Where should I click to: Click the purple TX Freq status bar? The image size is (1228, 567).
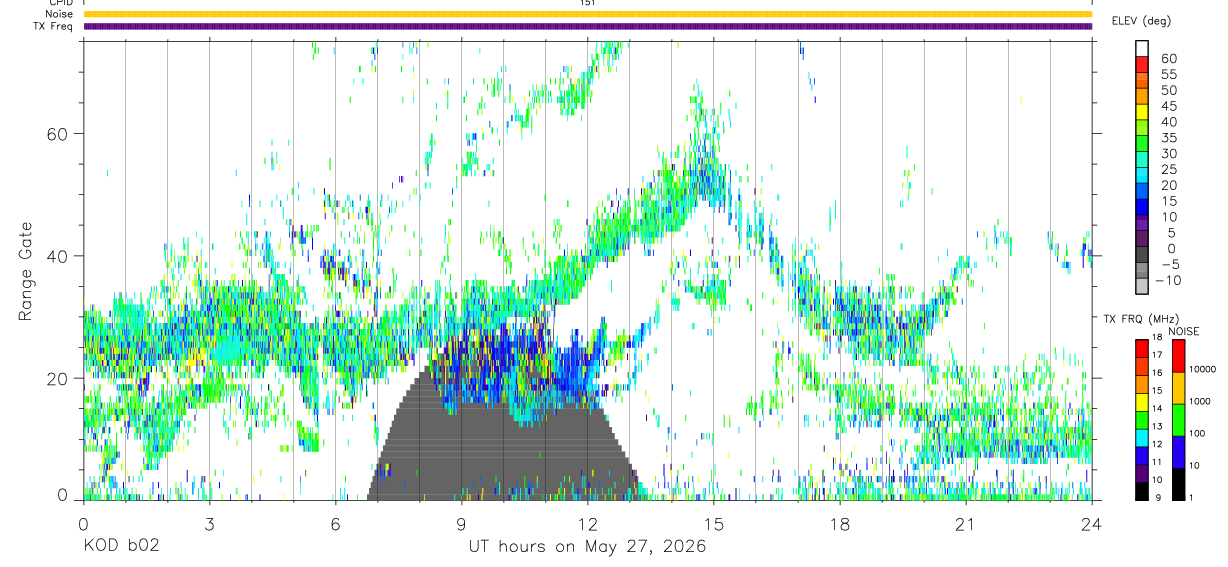[x=588, y=26]
